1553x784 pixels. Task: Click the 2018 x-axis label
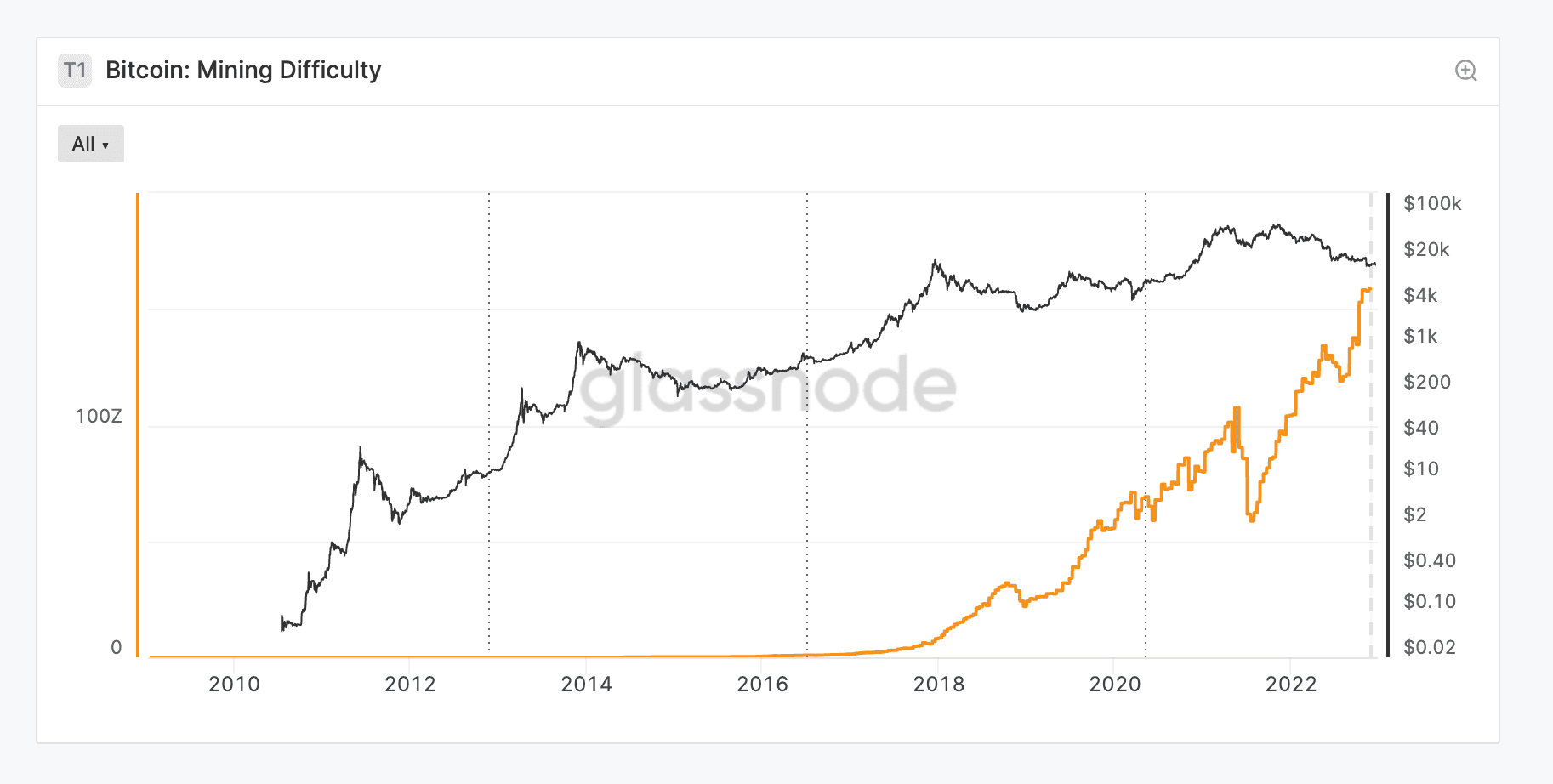[x=938, y=685]
